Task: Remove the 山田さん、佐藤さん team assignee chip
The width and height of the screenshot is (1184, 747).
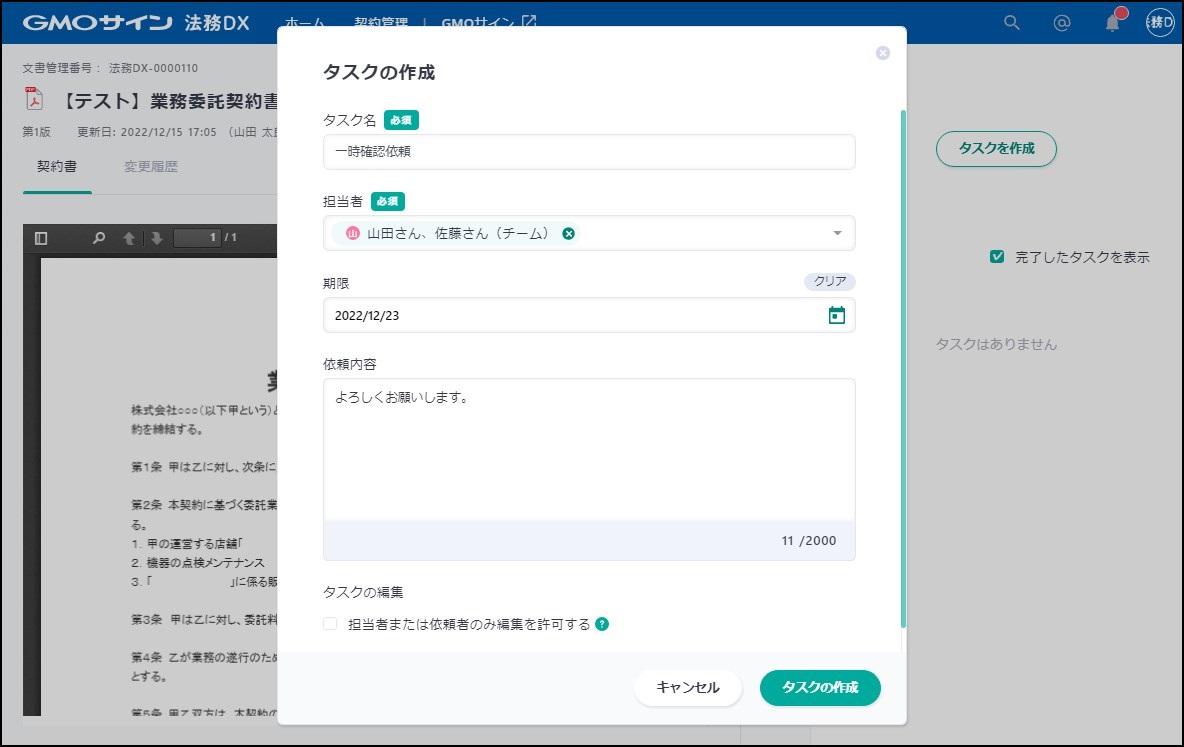Action: 568,233
